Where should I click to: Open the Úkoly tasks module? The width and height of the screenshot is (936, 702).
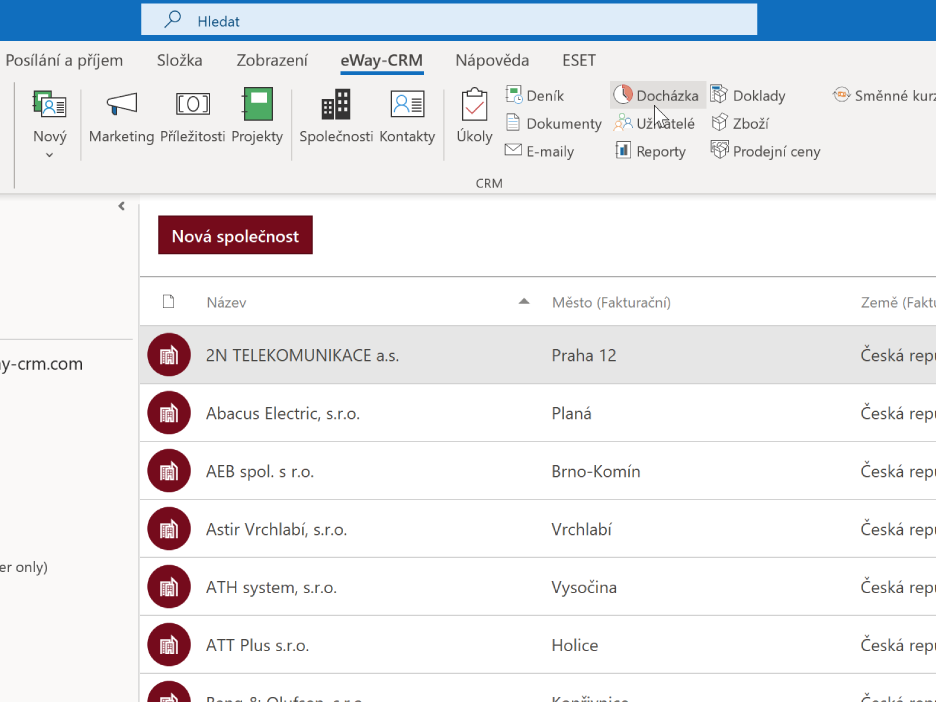[475, 118]
